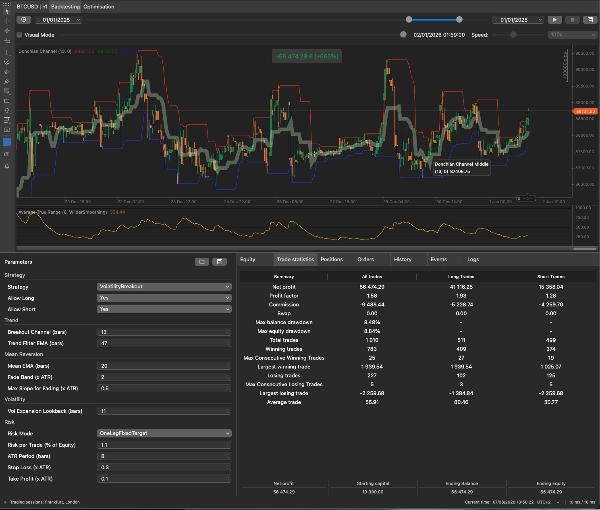Click the Take Profit (x ATR) field
Viewport: 600px width, 510px height.
[x=164, y=479]
